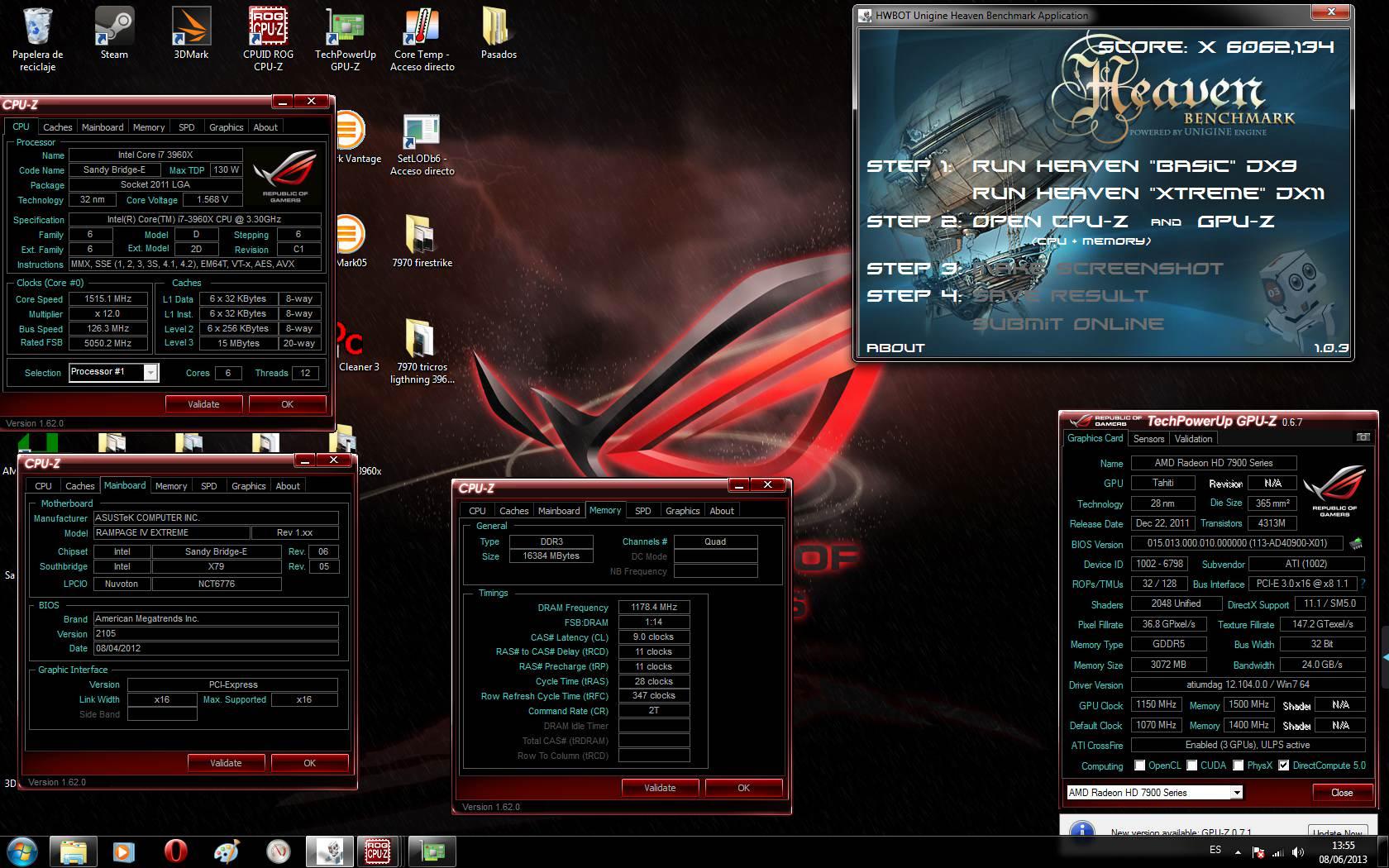The image size is (1389, 868).
Task: Select the 7970 tricros lightning folder
Action: (x=422, y=351)
